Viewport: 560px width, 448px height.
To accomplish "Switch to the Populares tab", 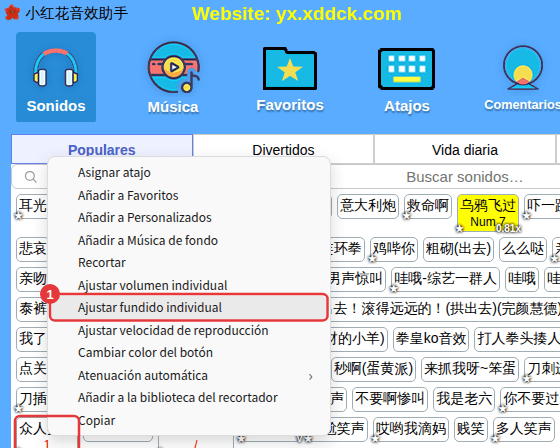I will click(102, 150).
